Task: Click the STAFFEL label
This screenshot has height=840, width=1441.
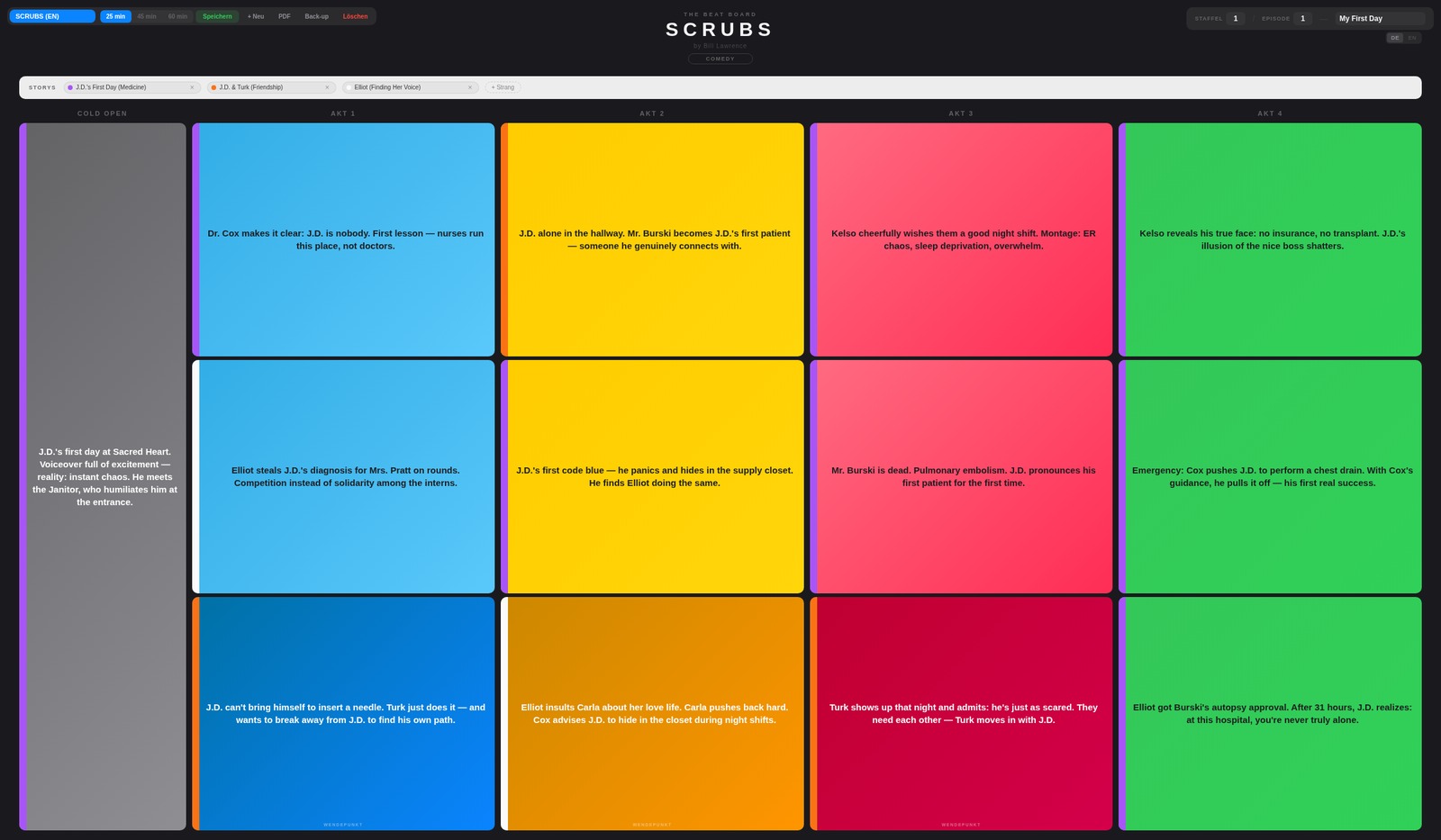Action: pos(1209,18)
